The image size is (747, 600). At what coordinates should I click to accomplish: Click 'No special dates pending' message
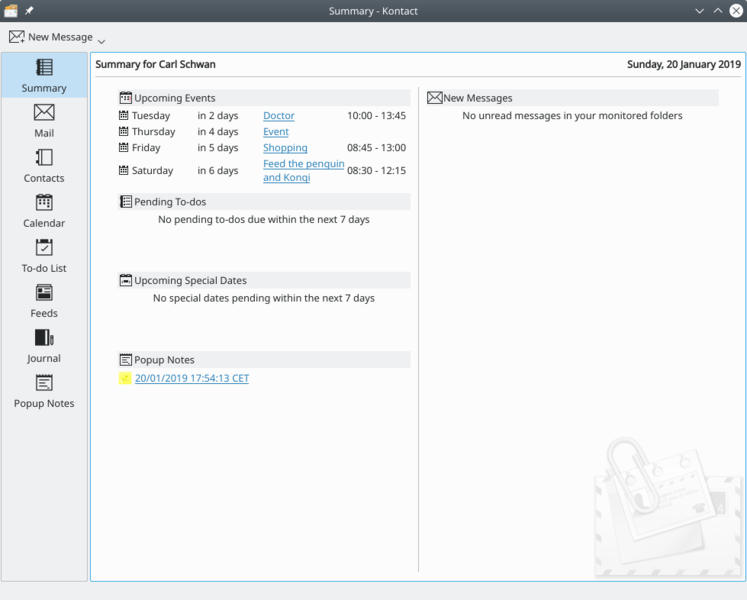tap(264, 298)
